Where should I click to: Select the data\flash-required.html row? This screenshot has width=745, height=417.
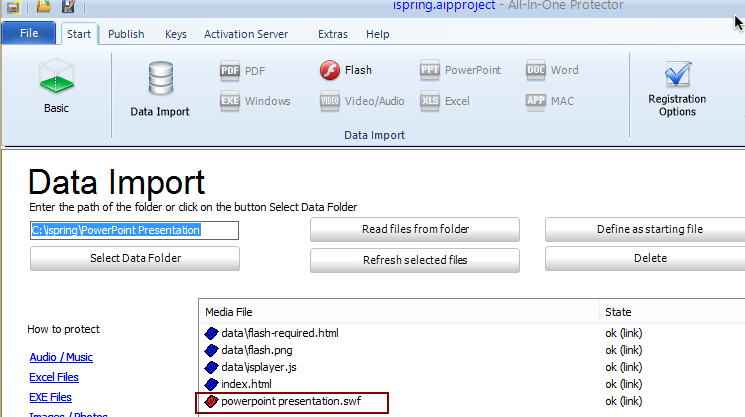coord(472,333)
